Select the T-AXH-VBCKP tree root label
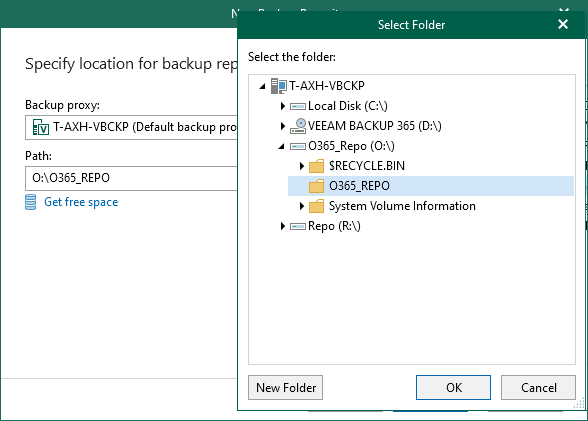 (x=327, y=86)
